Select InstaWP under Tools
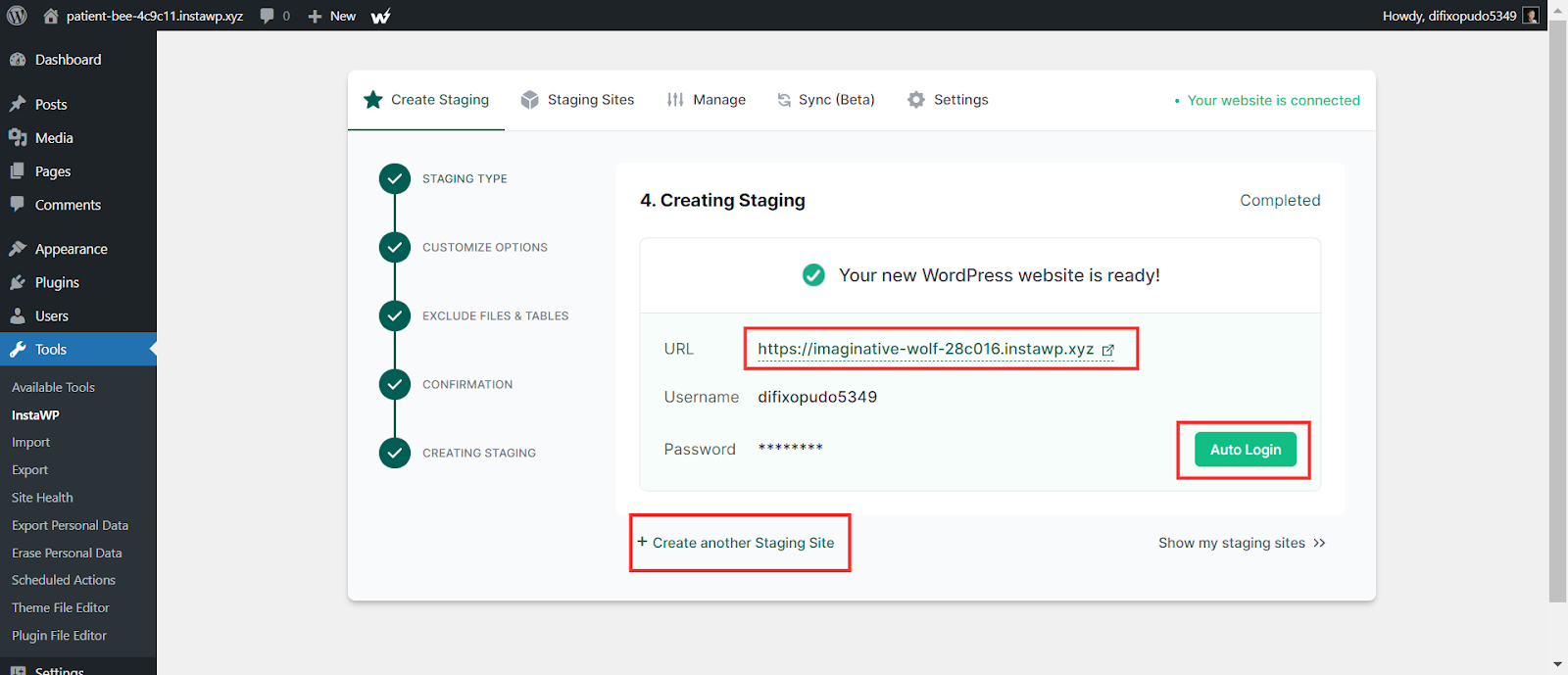Viewport: 1568px width, 675px height. (x=35, y=414)
